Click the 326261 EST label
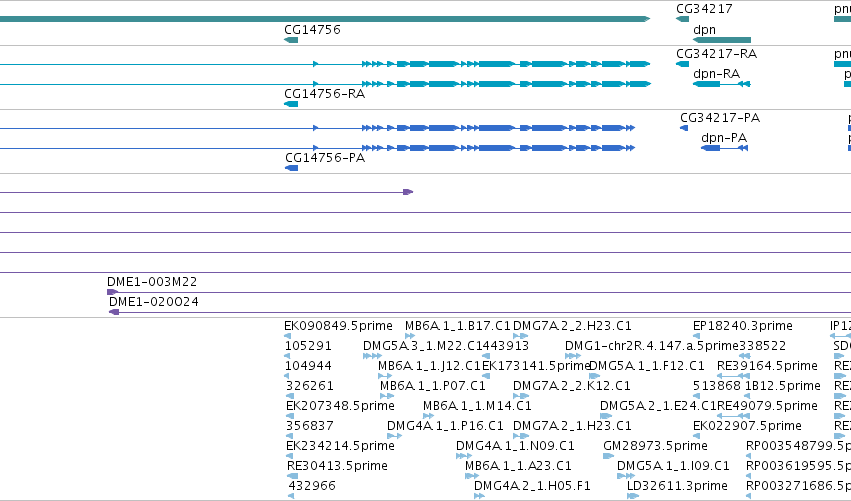Screen dimensions: 851x501 [x=309, y=386]
